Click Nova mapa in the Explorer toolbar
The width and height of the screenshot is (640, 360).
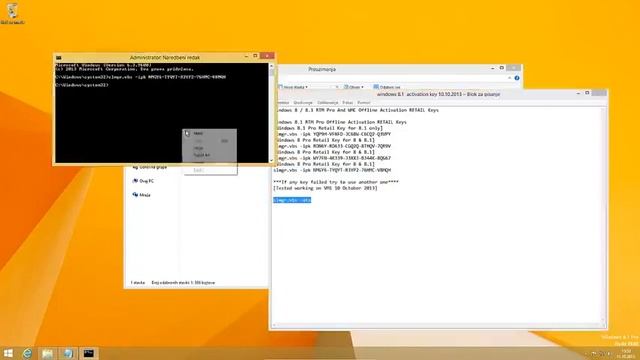click(293, 87)
